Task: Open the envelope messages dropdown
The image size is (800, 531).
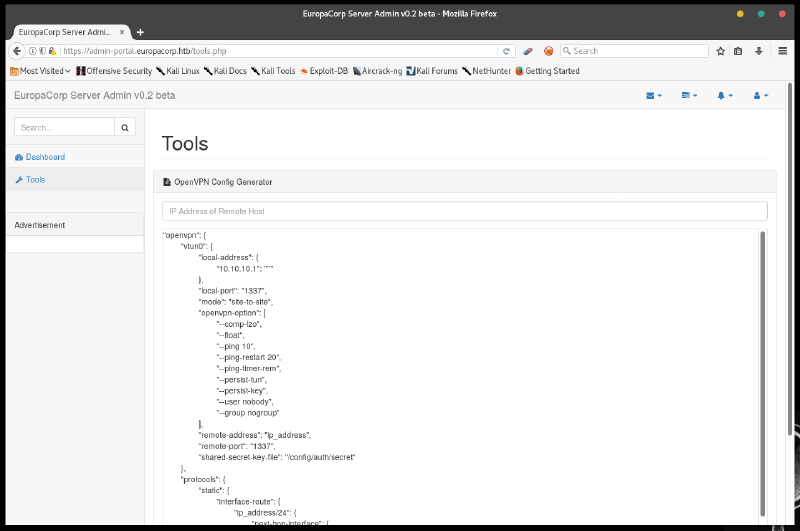Action: tap(654, 96)
